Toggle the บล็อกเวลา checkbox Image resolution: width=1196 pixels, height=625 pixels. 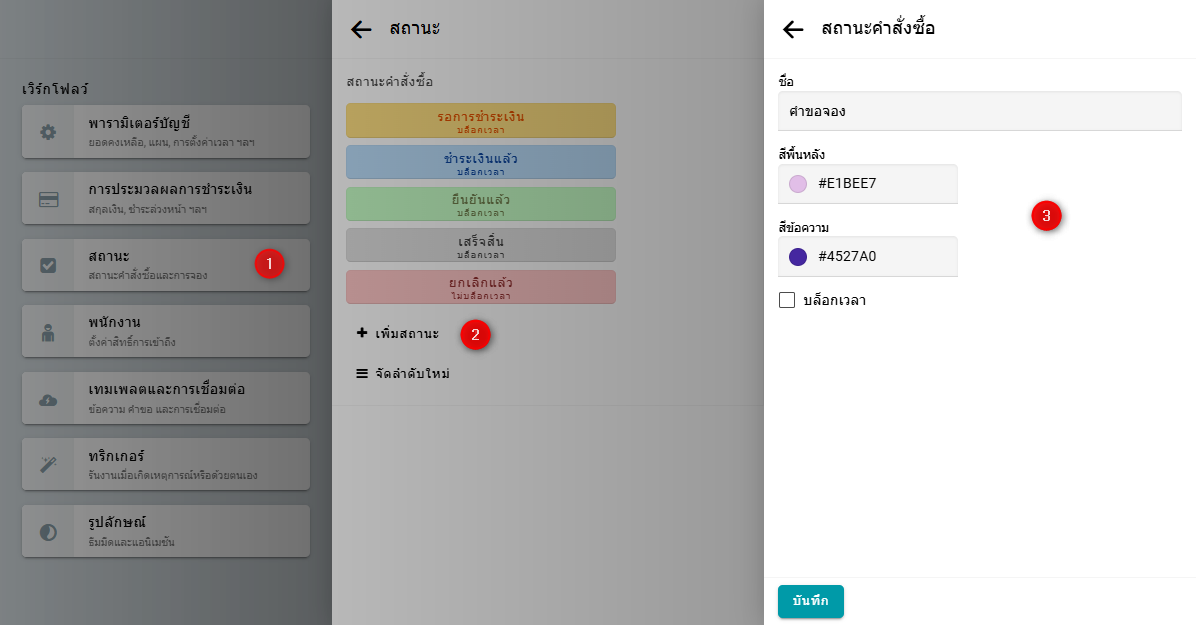[787, 300]
